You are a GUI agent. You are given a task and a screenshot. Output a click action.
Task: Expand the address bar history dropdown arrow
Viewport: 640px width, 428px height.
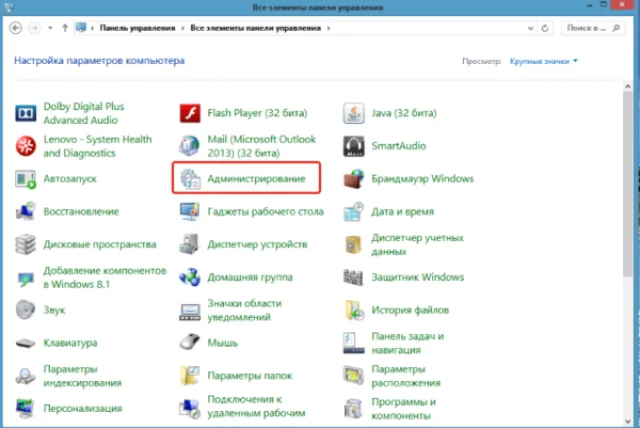click(530, 28)
